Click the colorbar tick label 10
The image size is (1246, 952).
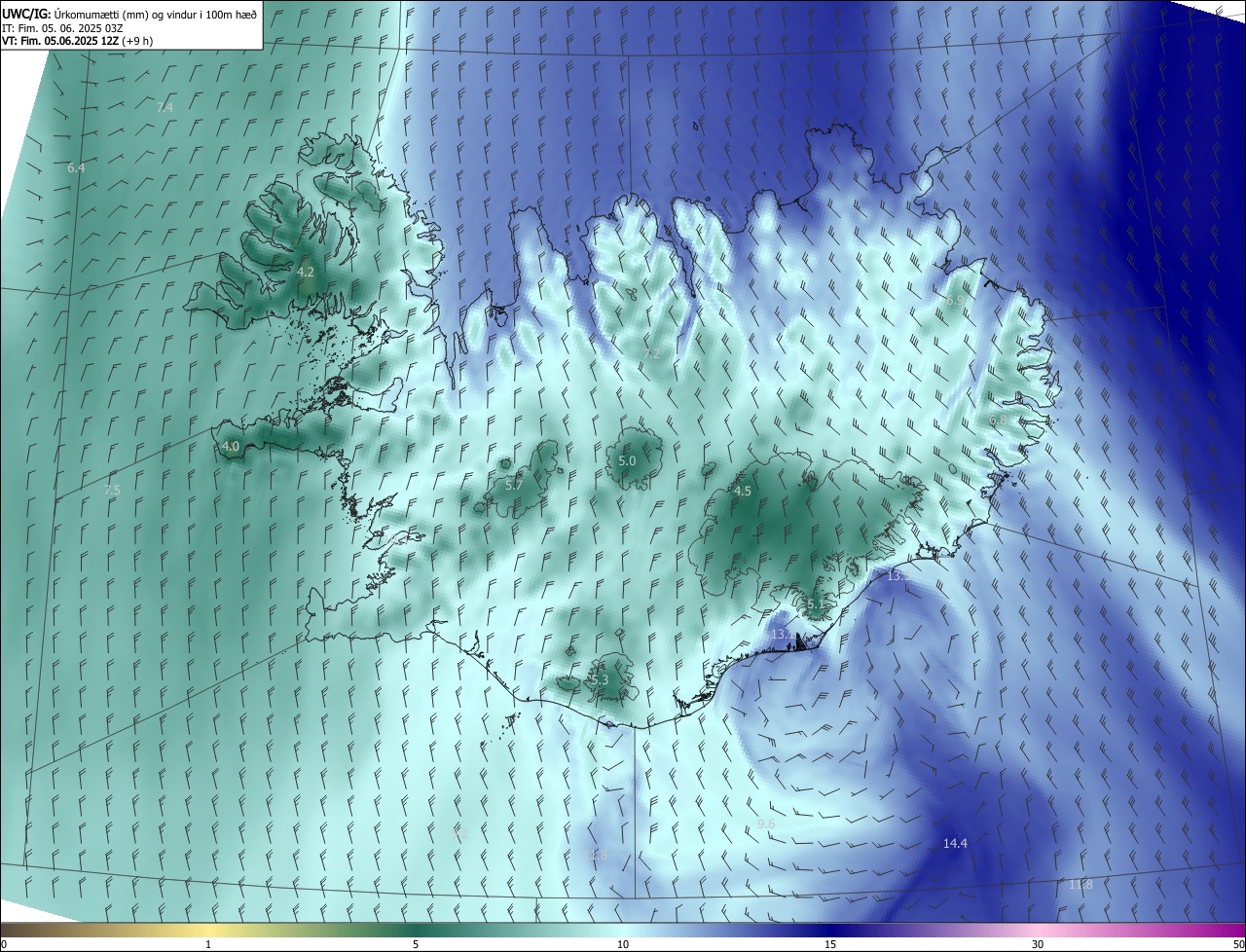623,945
